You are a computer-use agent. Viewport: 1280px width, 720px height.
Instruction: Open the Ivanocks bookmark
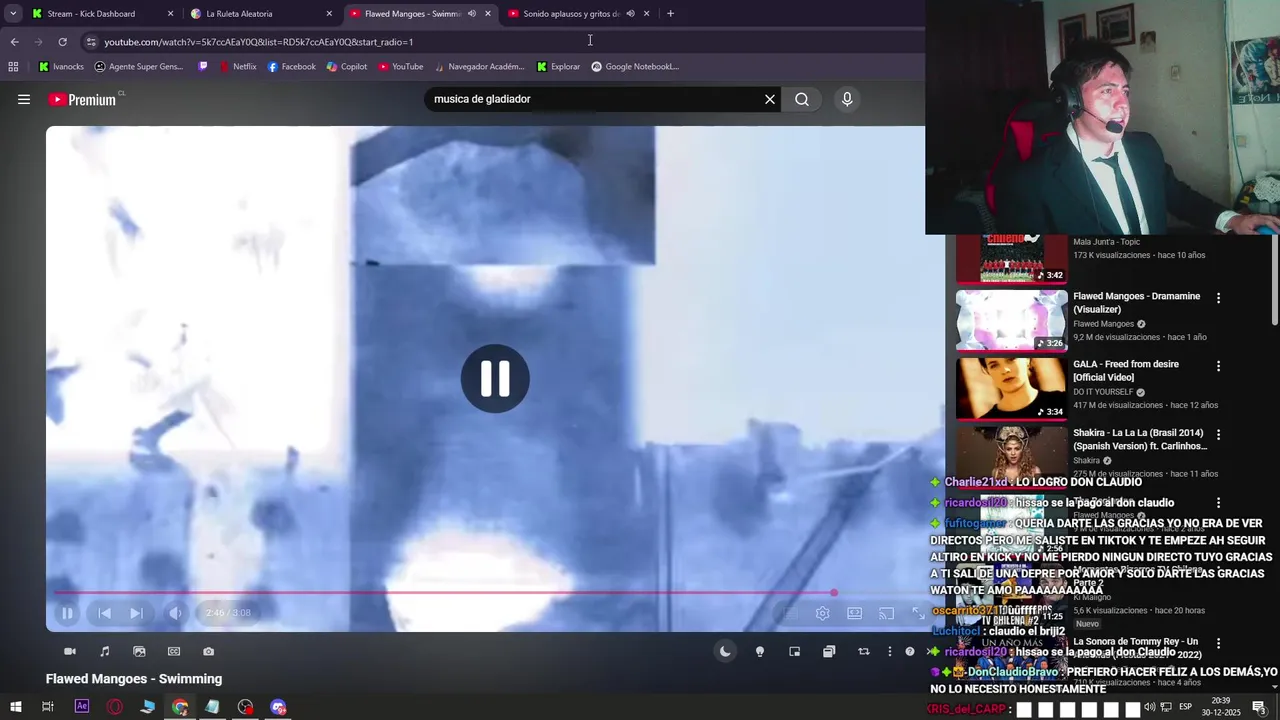(61, 67)
